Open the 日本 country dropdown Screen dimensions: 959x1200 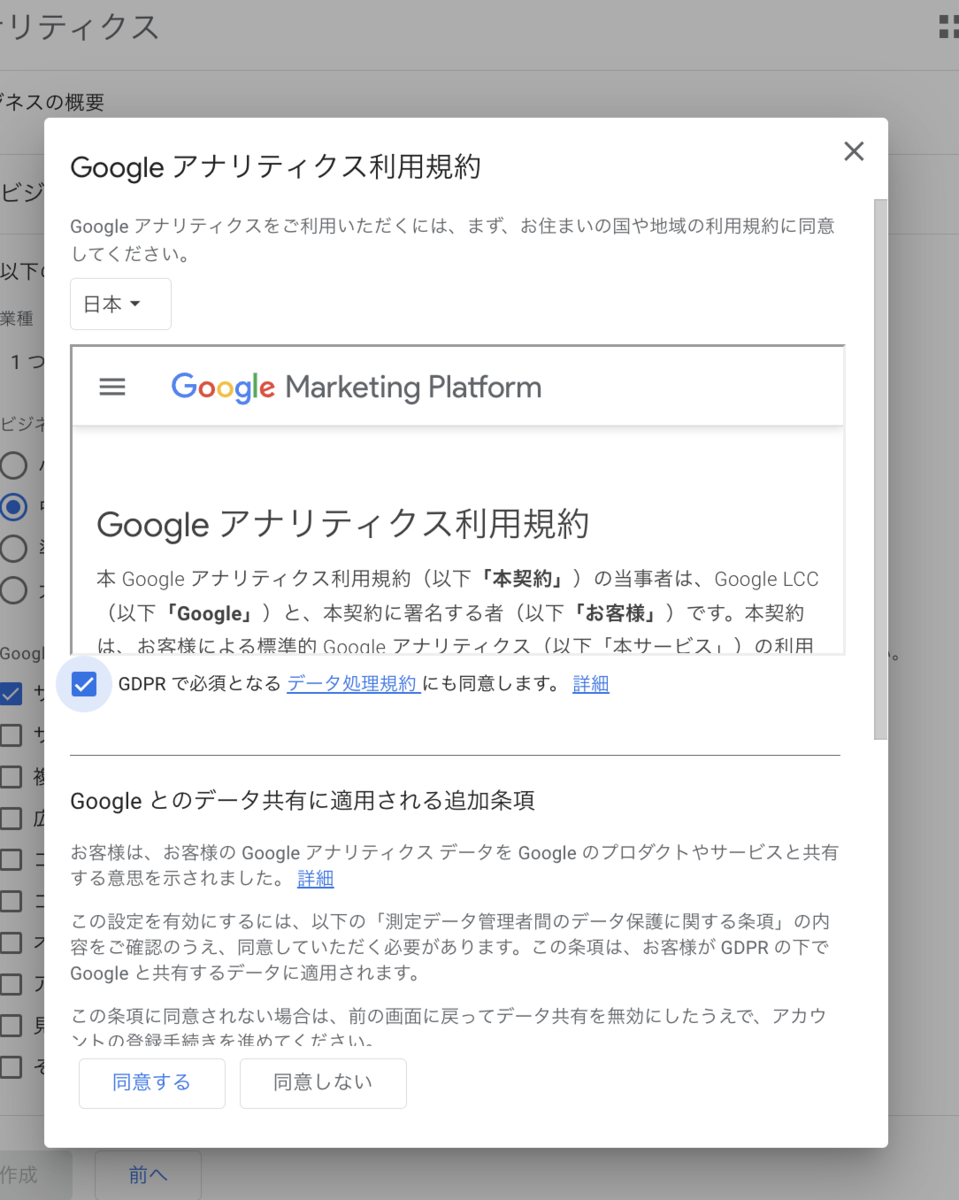click(x=120, y=304)
